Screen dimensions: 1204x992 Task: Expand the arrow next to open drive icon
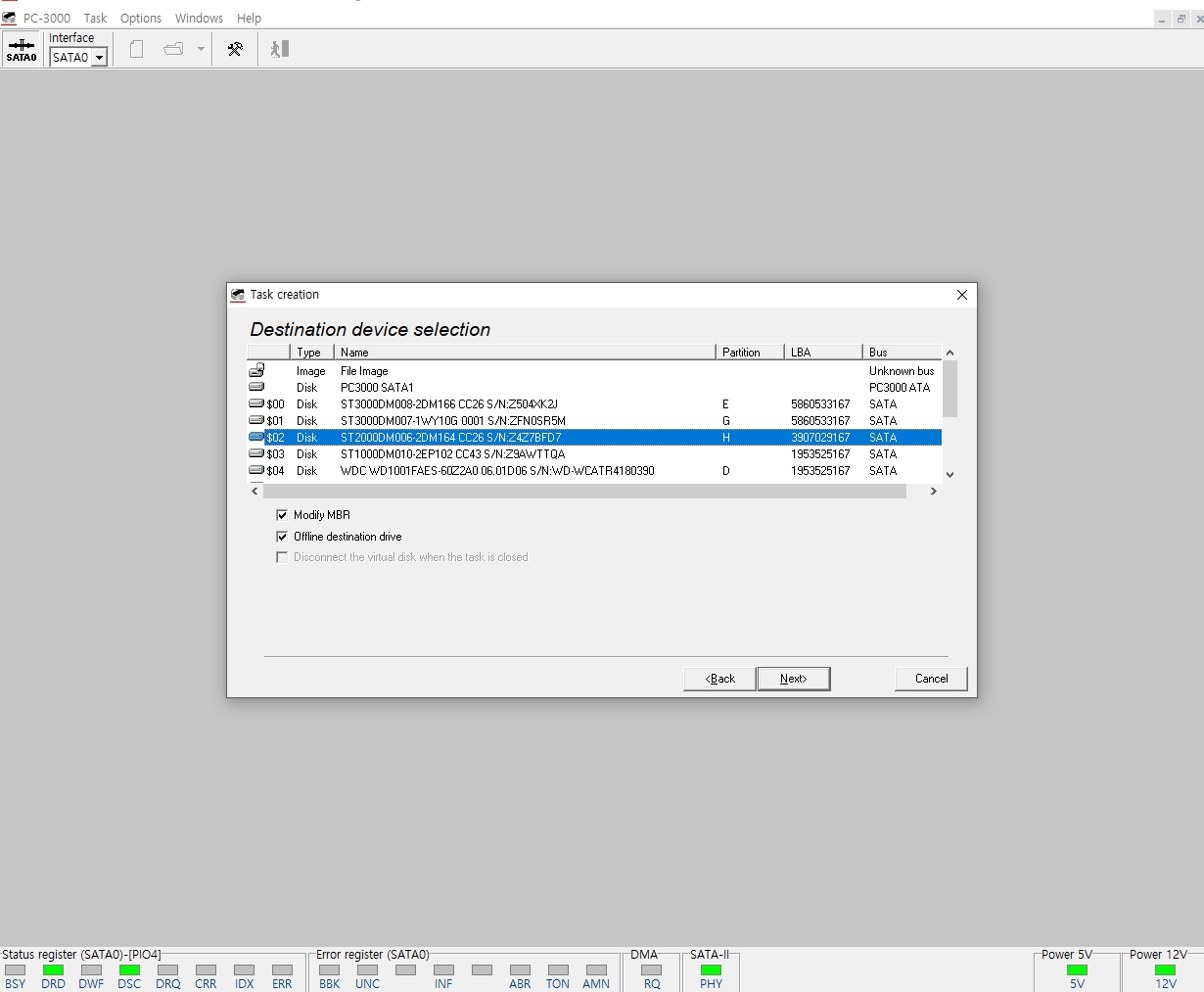[x=201, y=49]
